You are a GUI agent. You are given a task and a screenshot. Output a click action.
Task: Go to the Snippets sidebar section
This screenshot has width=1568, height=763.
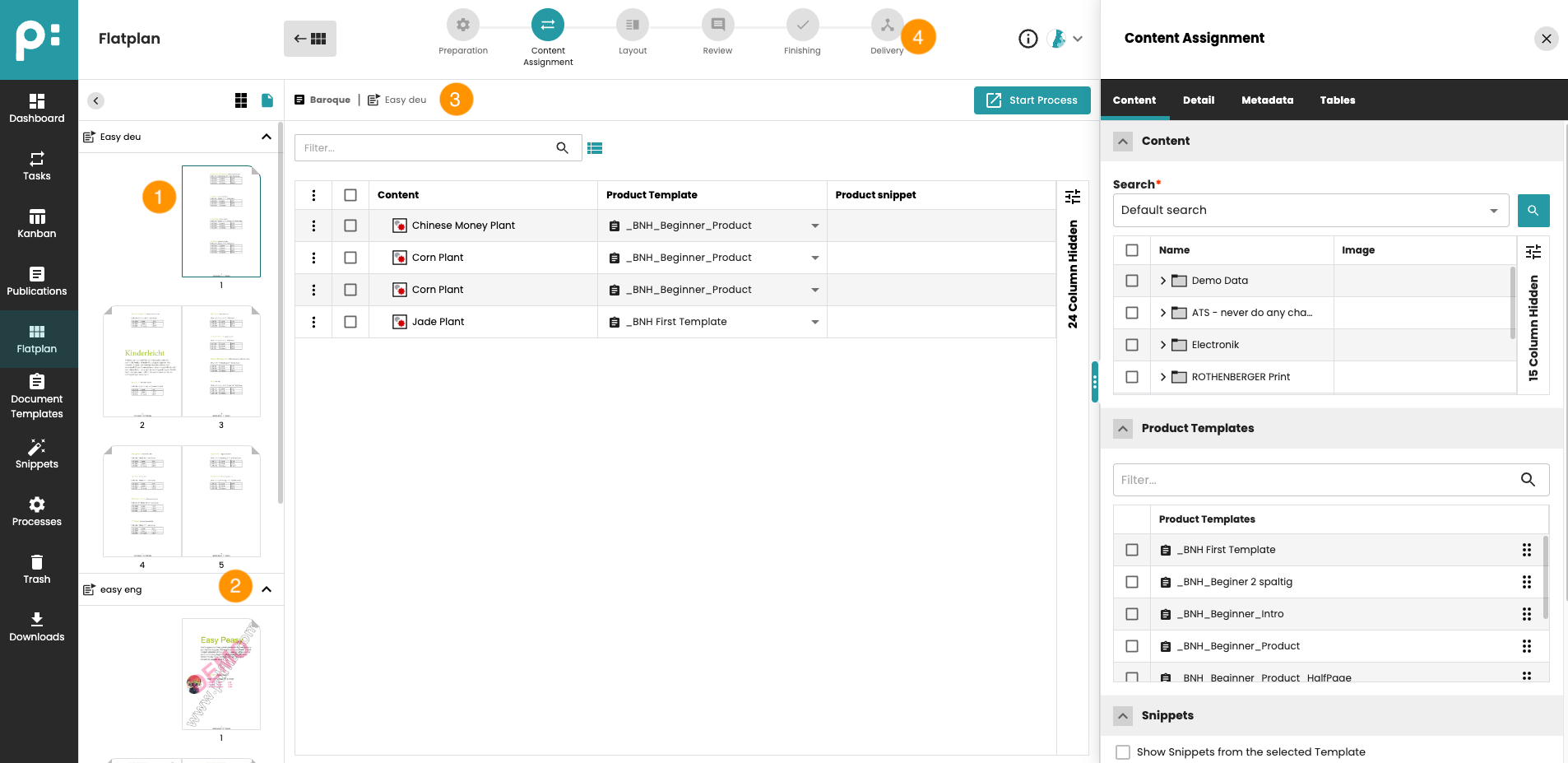coord(37,454)
